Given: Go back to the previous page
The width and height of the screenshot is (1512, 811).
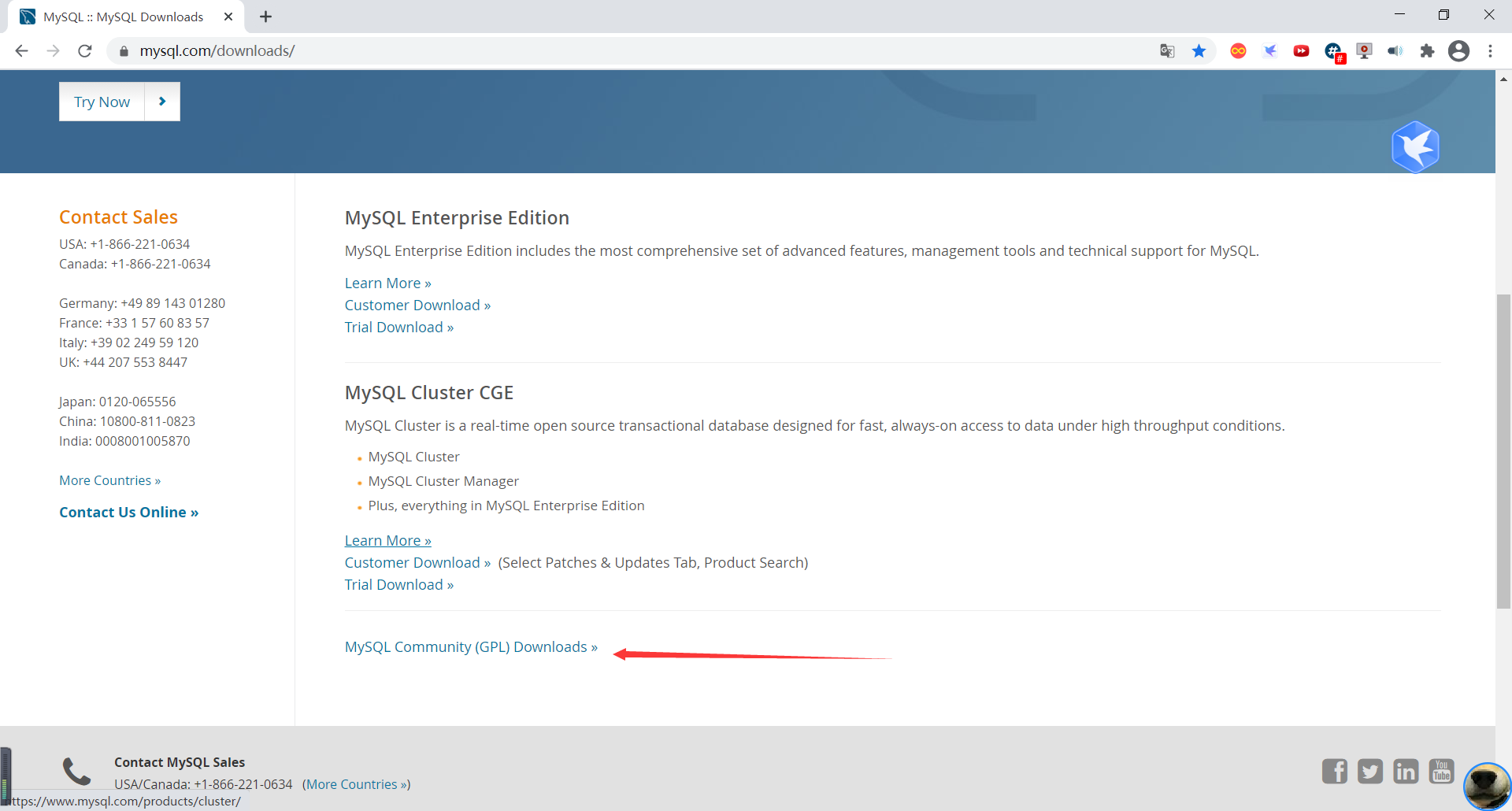Looking at the screenshot, I should click(22, 51).
